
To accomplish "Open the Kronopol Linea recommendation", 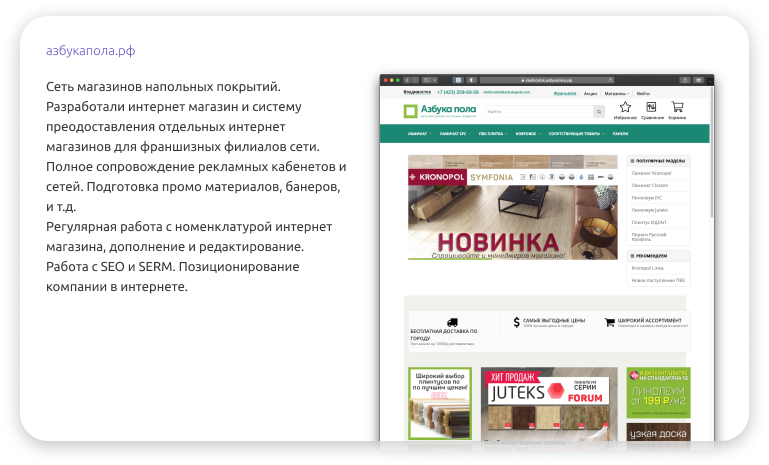I will click(x=647, y=268).
